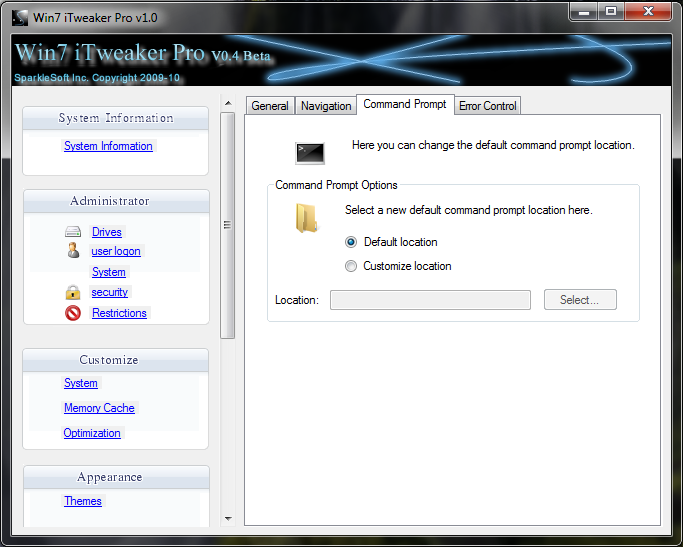Minimize the iTweaker window
This screenshot has height=547, width=683.
pyautogui.click(x=584, y=12)
